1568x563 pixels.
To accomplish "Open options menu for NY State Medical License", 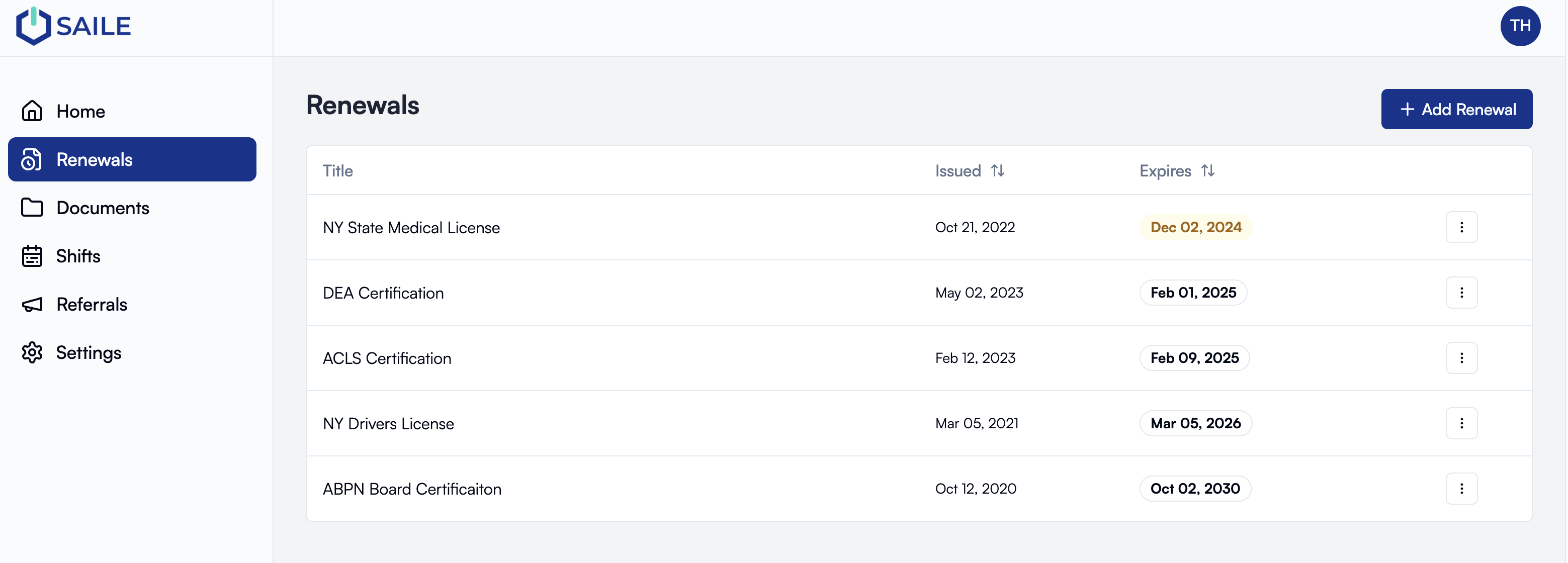I will [x=1461, y=228].
